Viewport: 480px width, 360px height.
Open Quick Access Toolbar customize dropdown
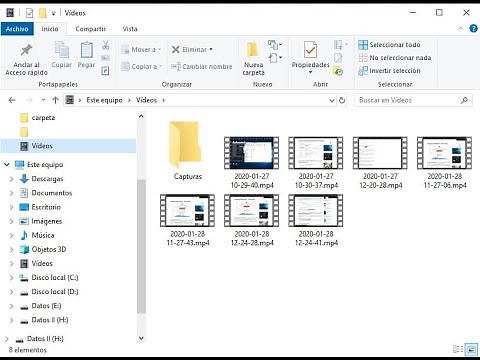click(53, 14)
